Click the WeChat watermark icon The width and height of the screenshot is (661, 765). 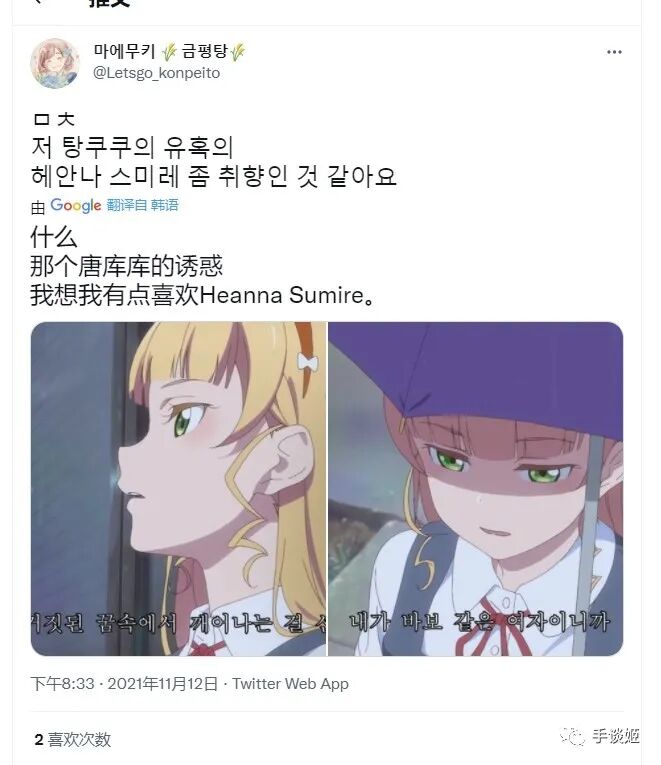(574, 735)
